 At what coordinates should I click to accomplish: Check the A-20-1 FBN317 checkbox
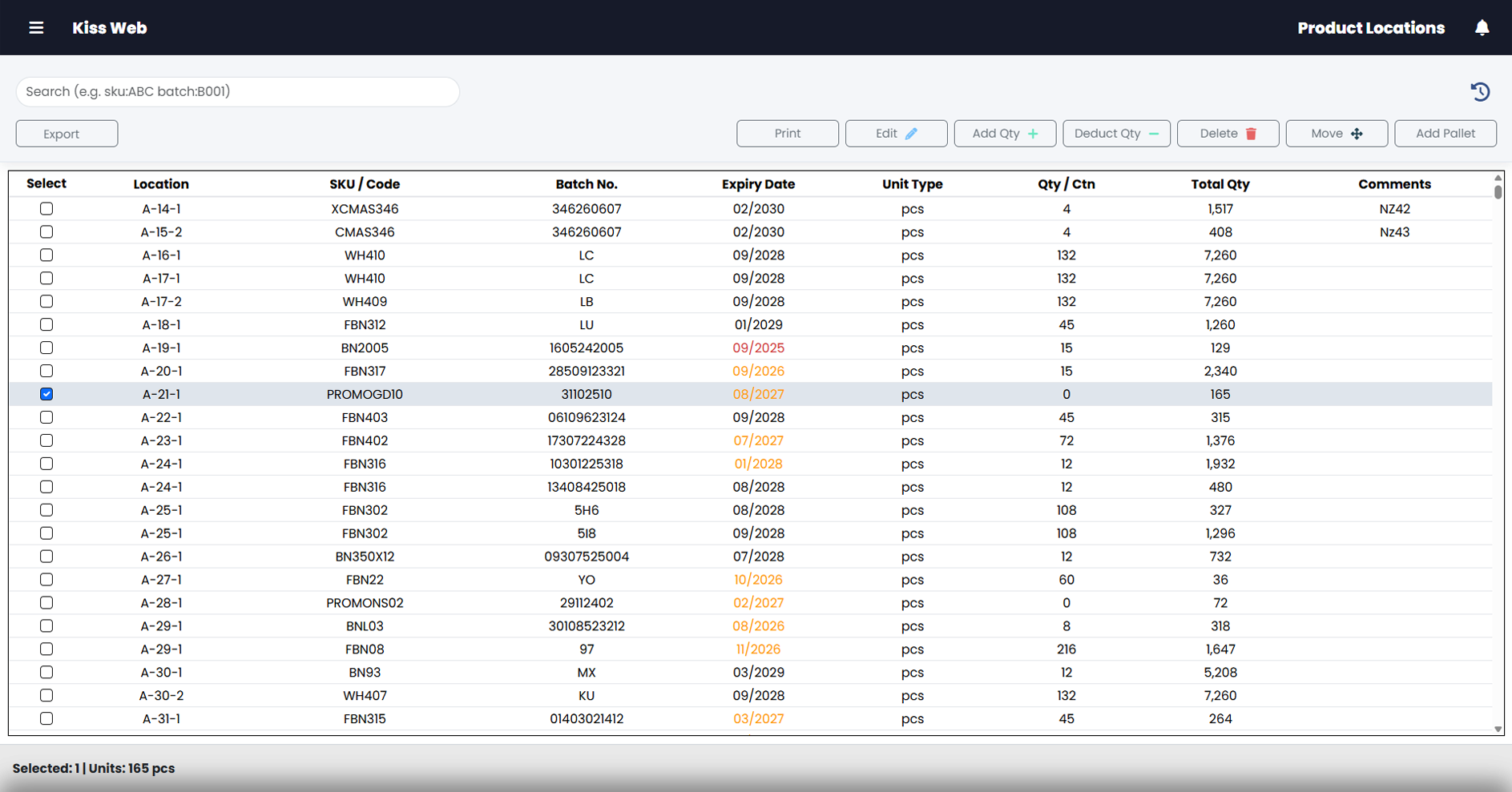click(x=46, y=372)
